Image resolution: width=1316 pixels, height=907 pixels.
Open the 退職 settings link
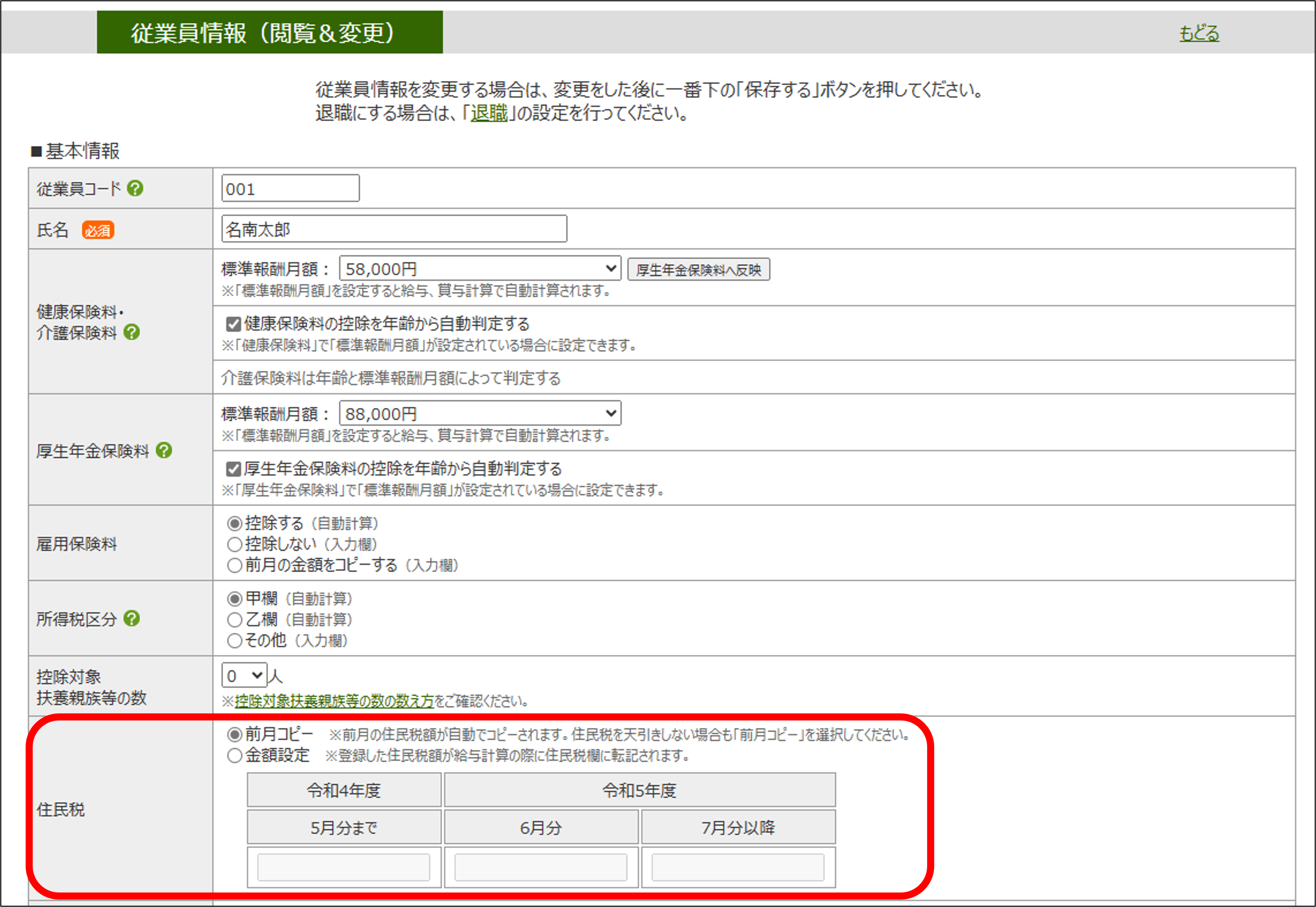[489, 113]
